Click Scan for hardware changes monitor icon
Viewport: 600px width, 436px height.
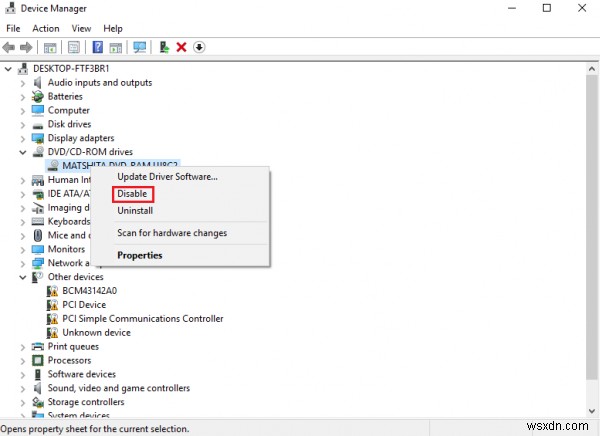click(140, 47)
